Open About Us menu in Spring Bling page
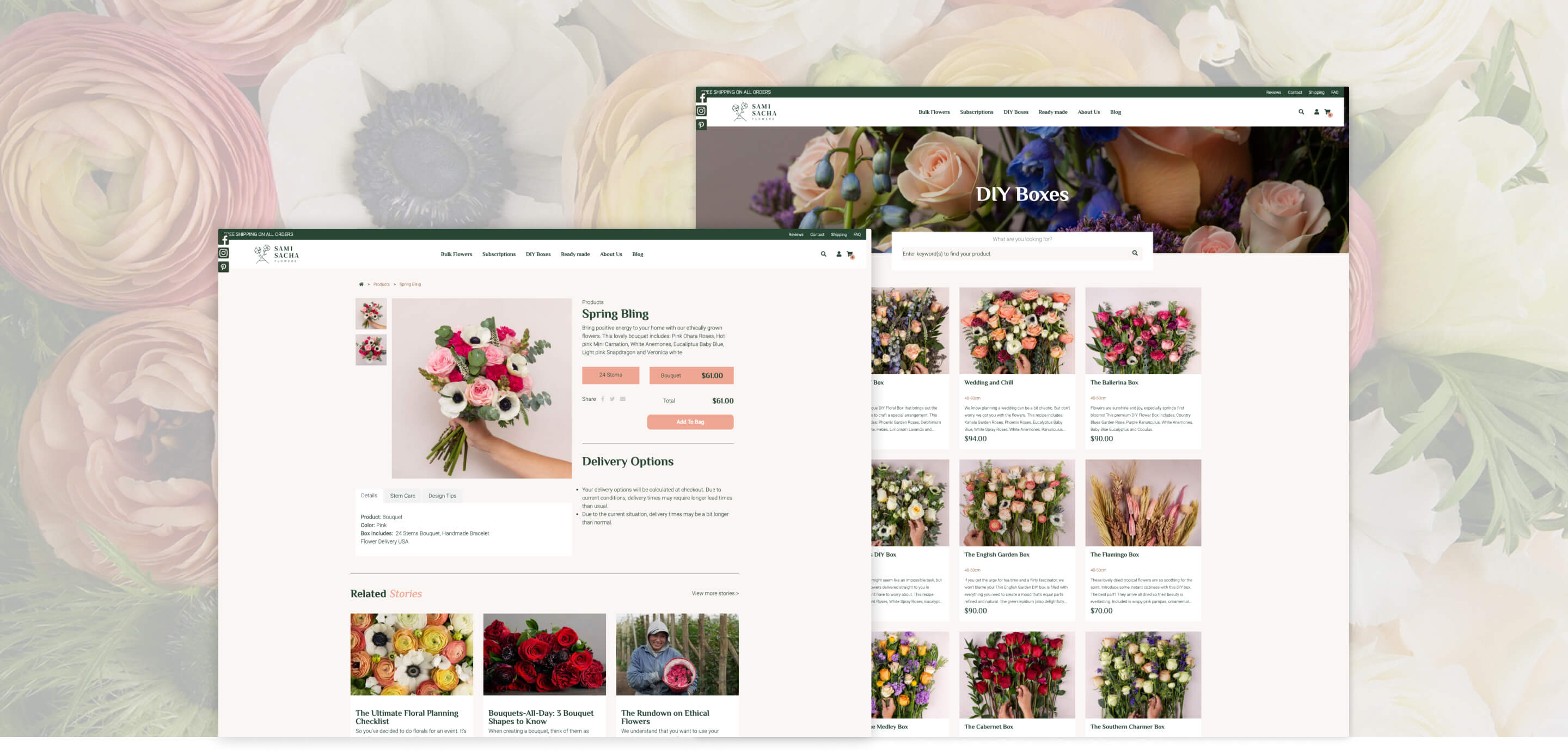1568x755 pixels. pyautogui.click(x=611, y=254)
